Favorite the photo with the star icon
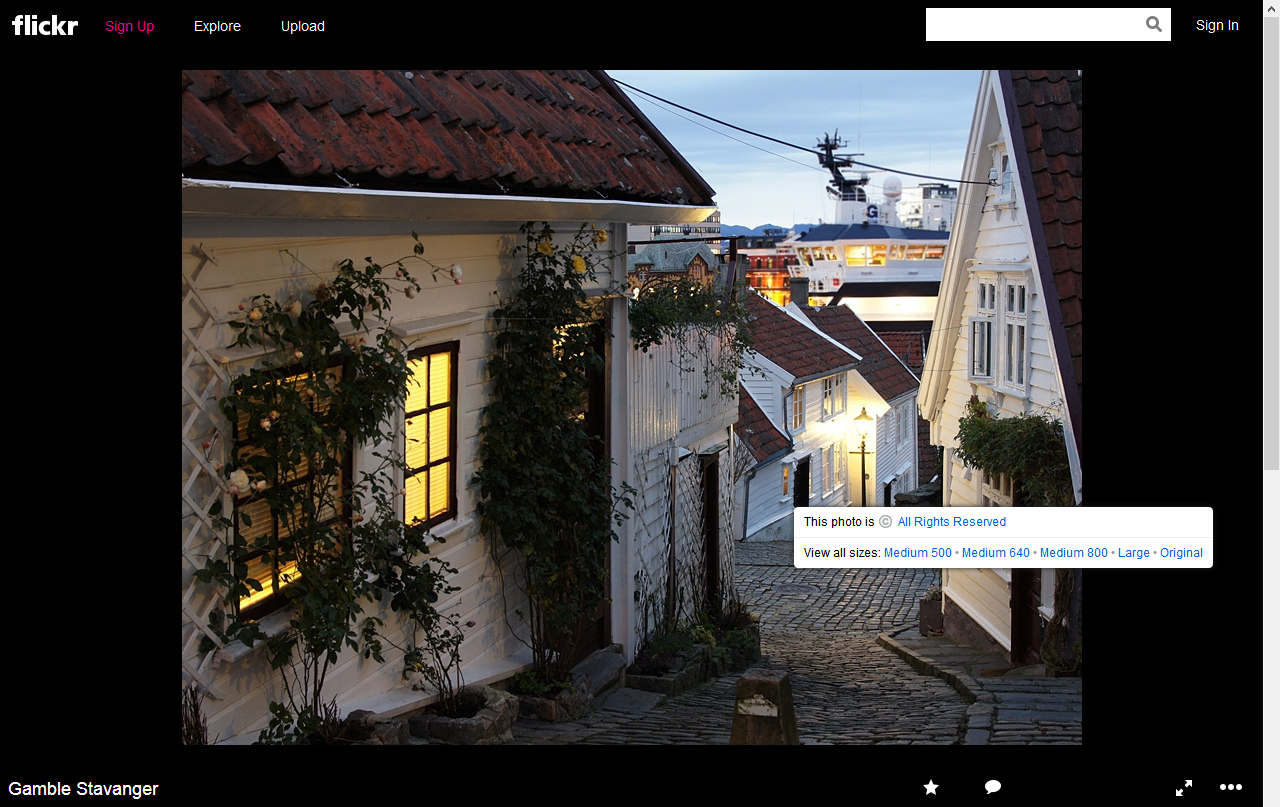Screen dimensions: 1280x807 (x=931, y=788)
